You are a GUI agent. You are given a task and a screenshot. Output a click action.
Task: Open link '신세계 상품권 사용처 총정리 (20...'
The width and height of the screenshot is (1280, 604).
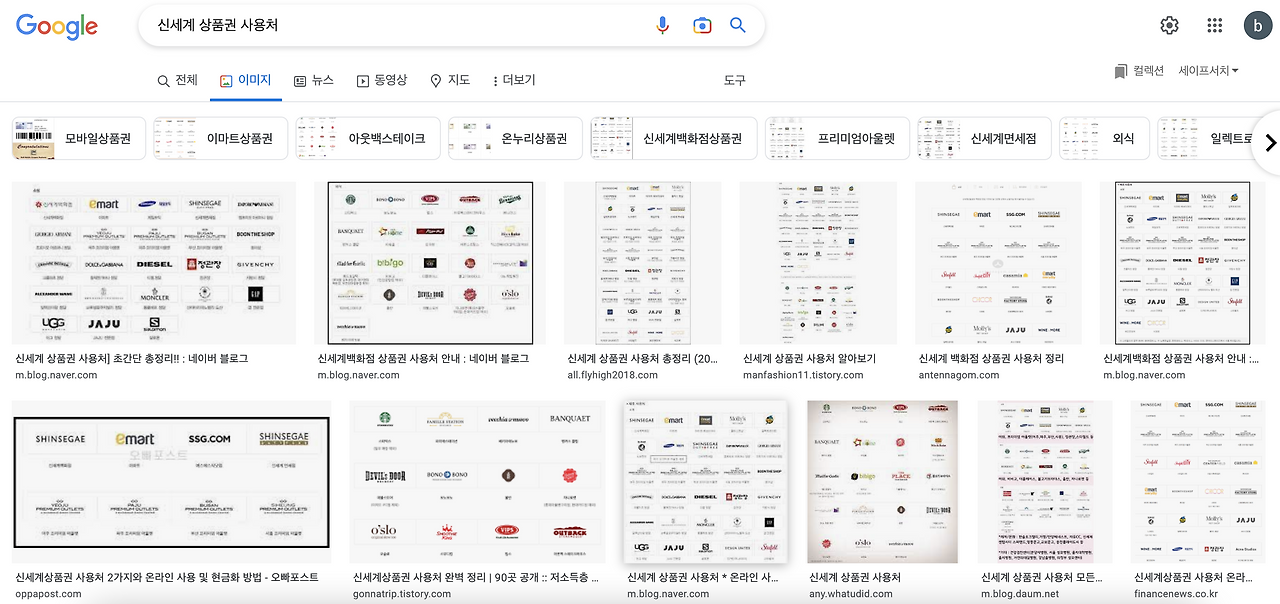[x=642, y=358]
